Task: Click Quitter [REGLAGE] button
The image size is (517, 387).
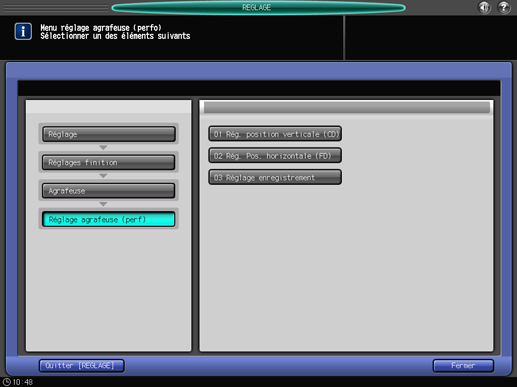Action: [82, 365]
